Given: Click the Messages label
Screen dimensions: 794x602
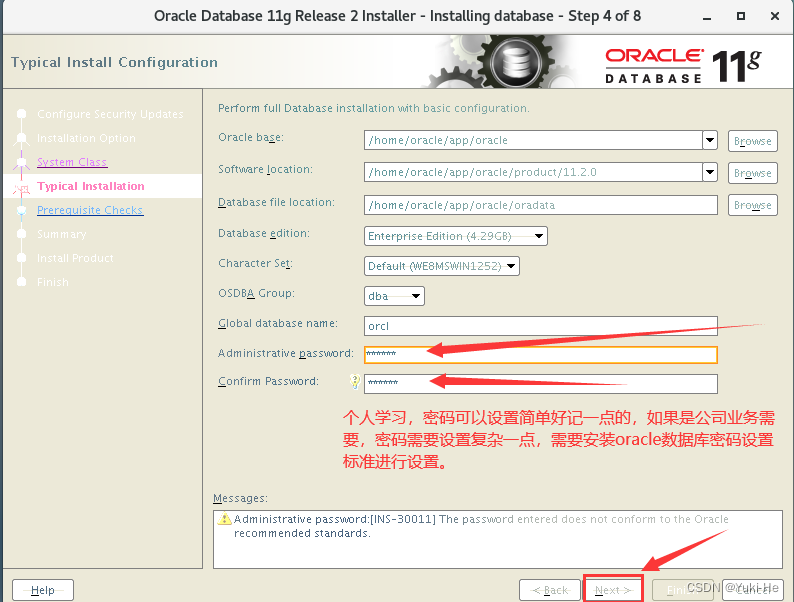Looking at the screenshot, I should click(240, 498).
